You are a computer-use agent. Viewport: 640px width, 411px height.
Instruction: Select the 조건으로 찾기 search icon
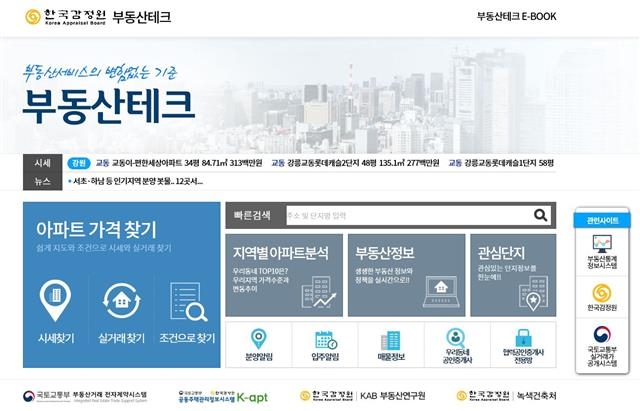point(187,300)
